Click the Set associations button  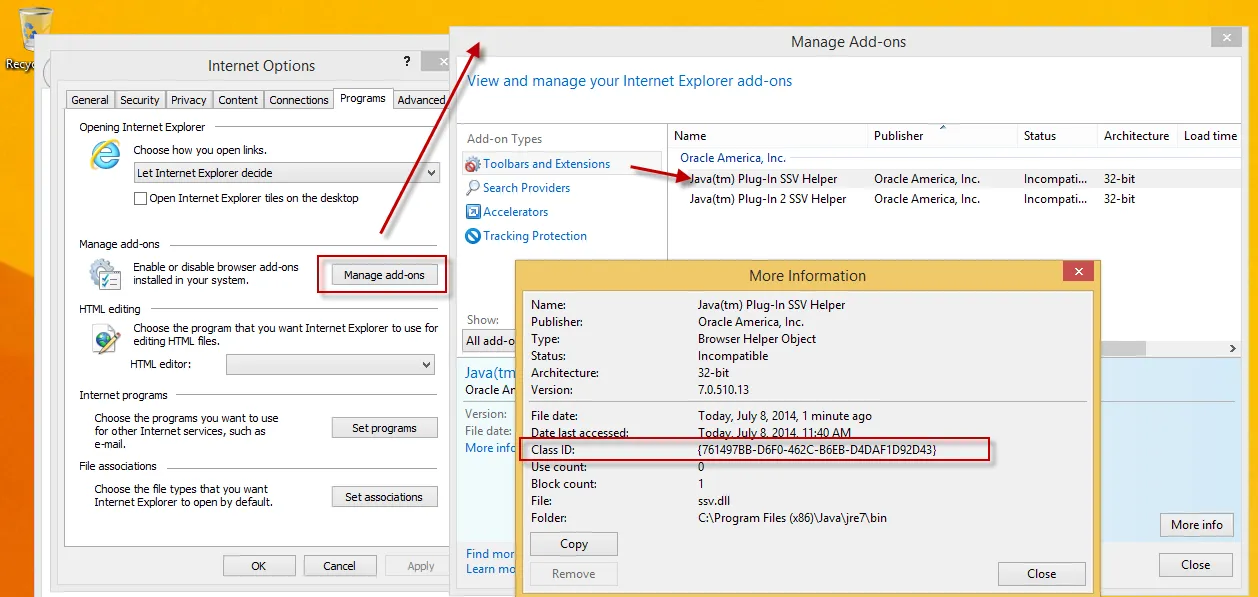(384, 497)
